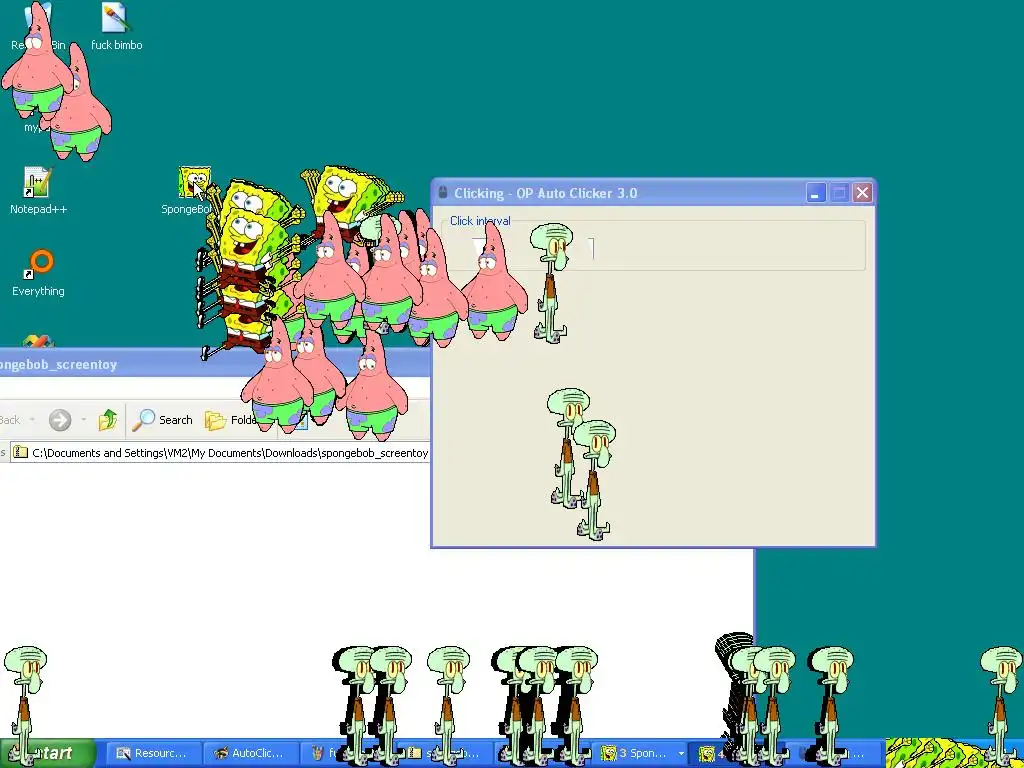This screenshot has height=768, width=1024.
Task: Click the Folders button in Explorer toolbar
Action: click(231, 420)
